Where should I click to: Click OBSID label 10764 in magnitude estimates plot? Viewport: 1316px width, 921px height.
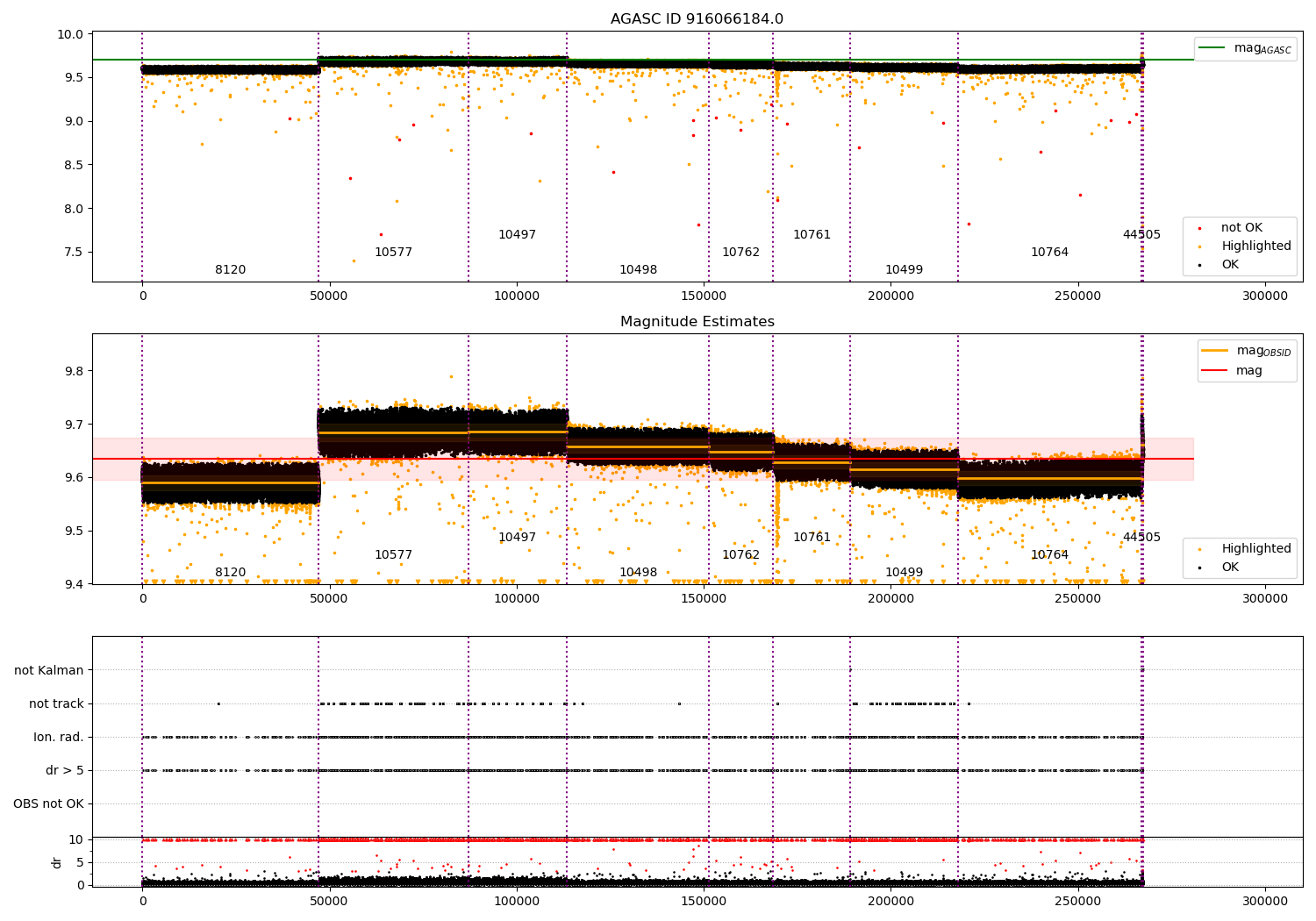pyautogui.click(x=1049, y=555)
